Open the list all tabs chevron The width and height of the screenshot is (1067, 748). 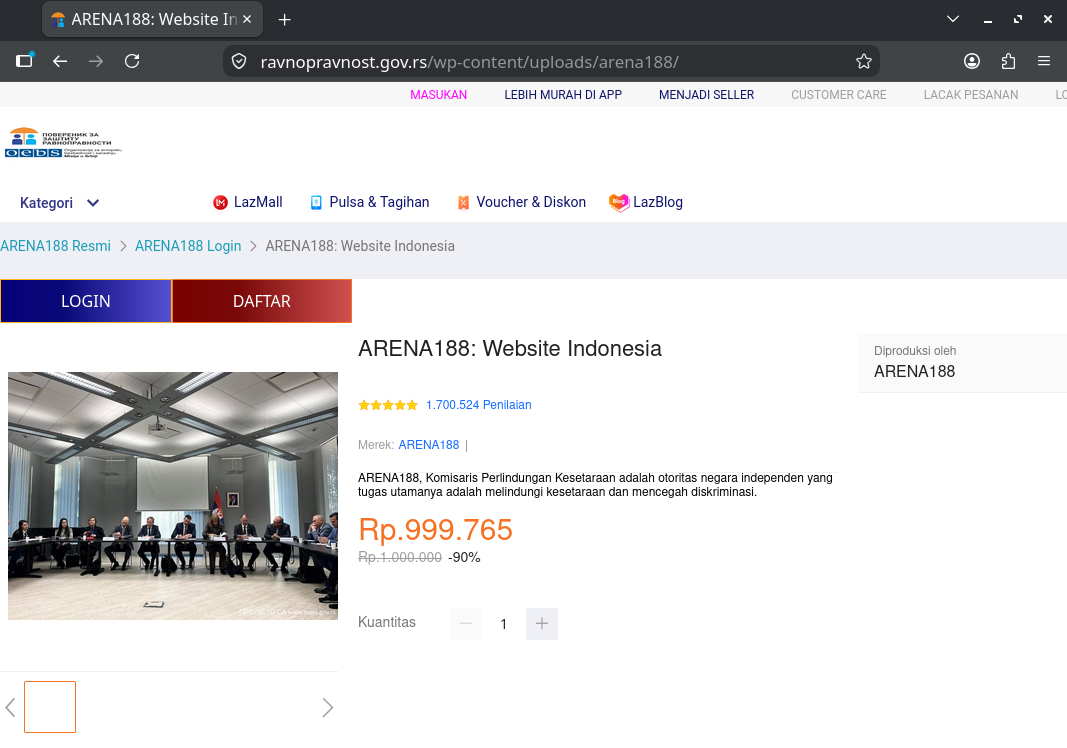(x=953, y=19)
